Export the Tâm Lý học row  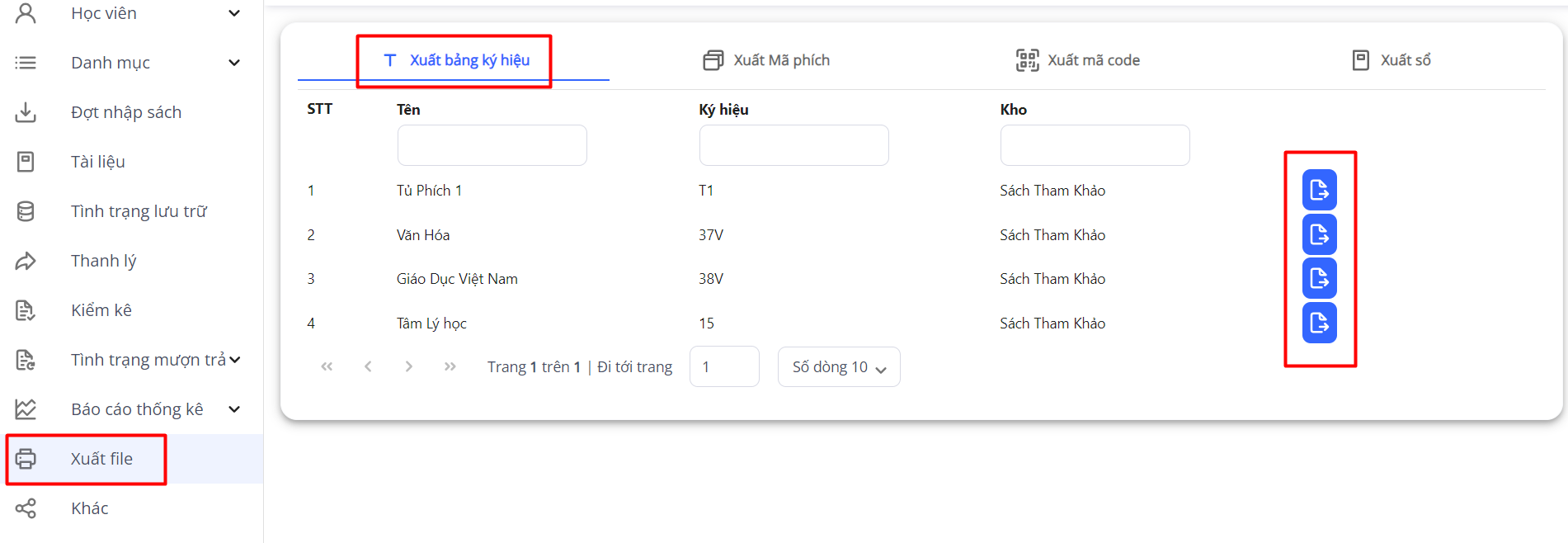1319,323
